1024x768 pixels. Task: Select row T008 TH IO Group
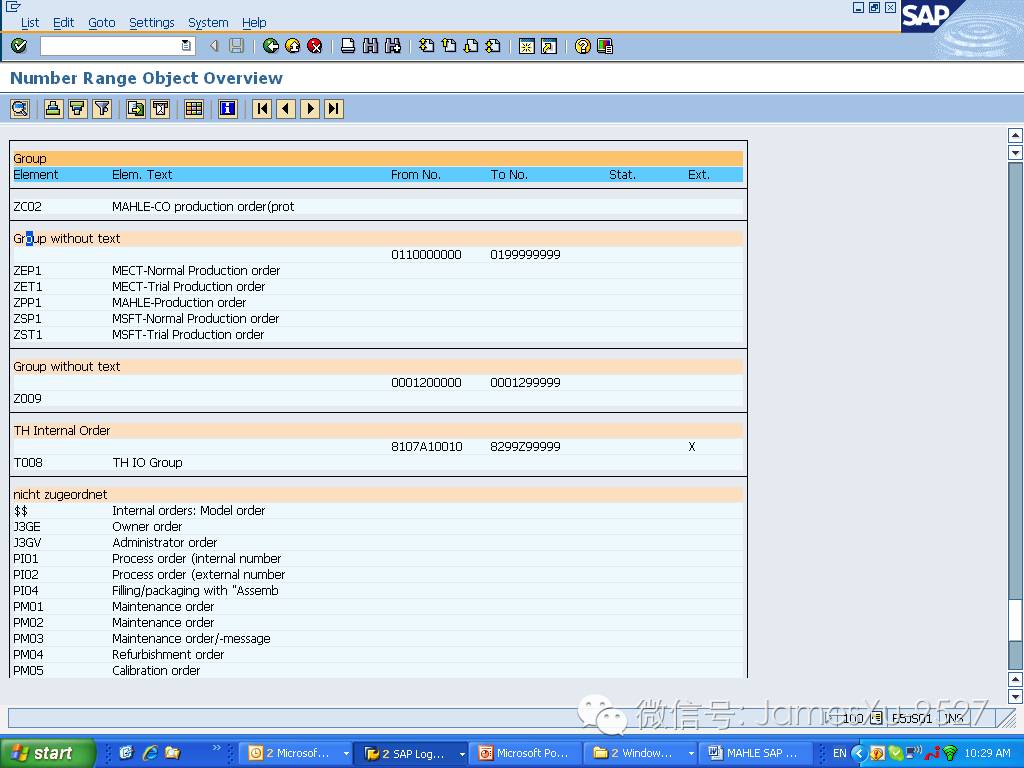(378, 462)
